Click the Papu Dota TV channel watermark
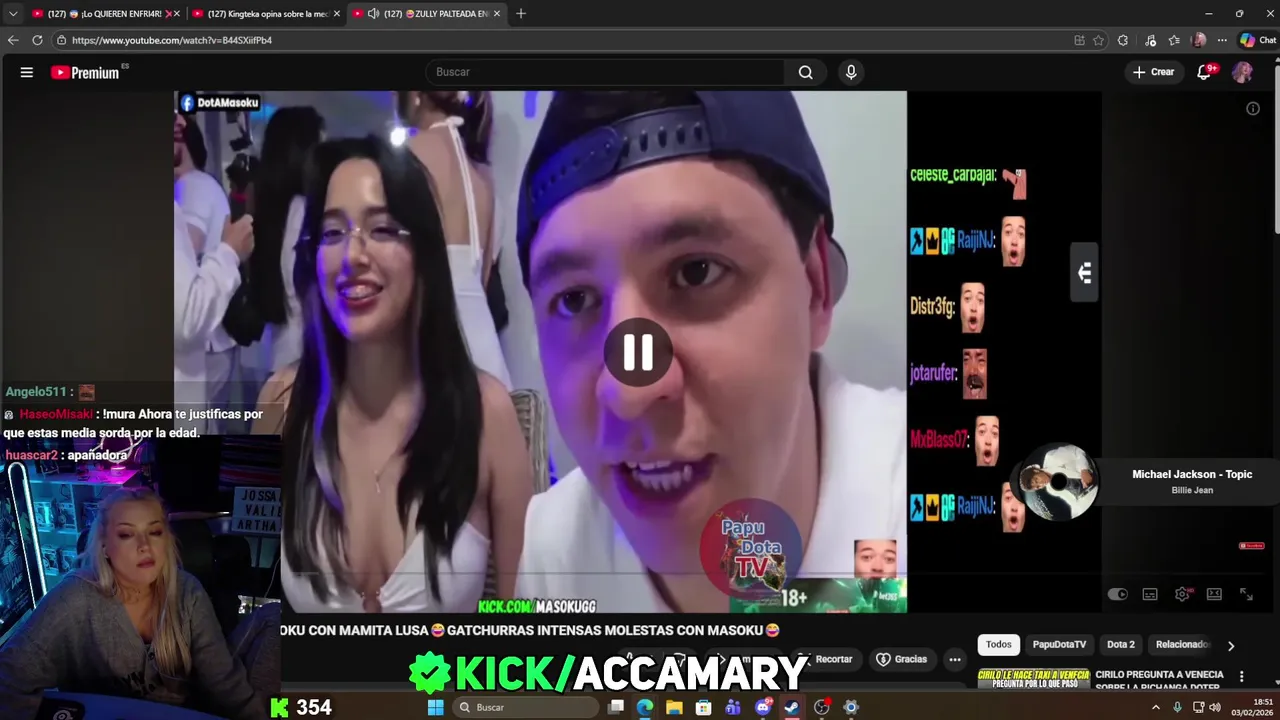The image size is (1280, 720). tap(751, 548)
